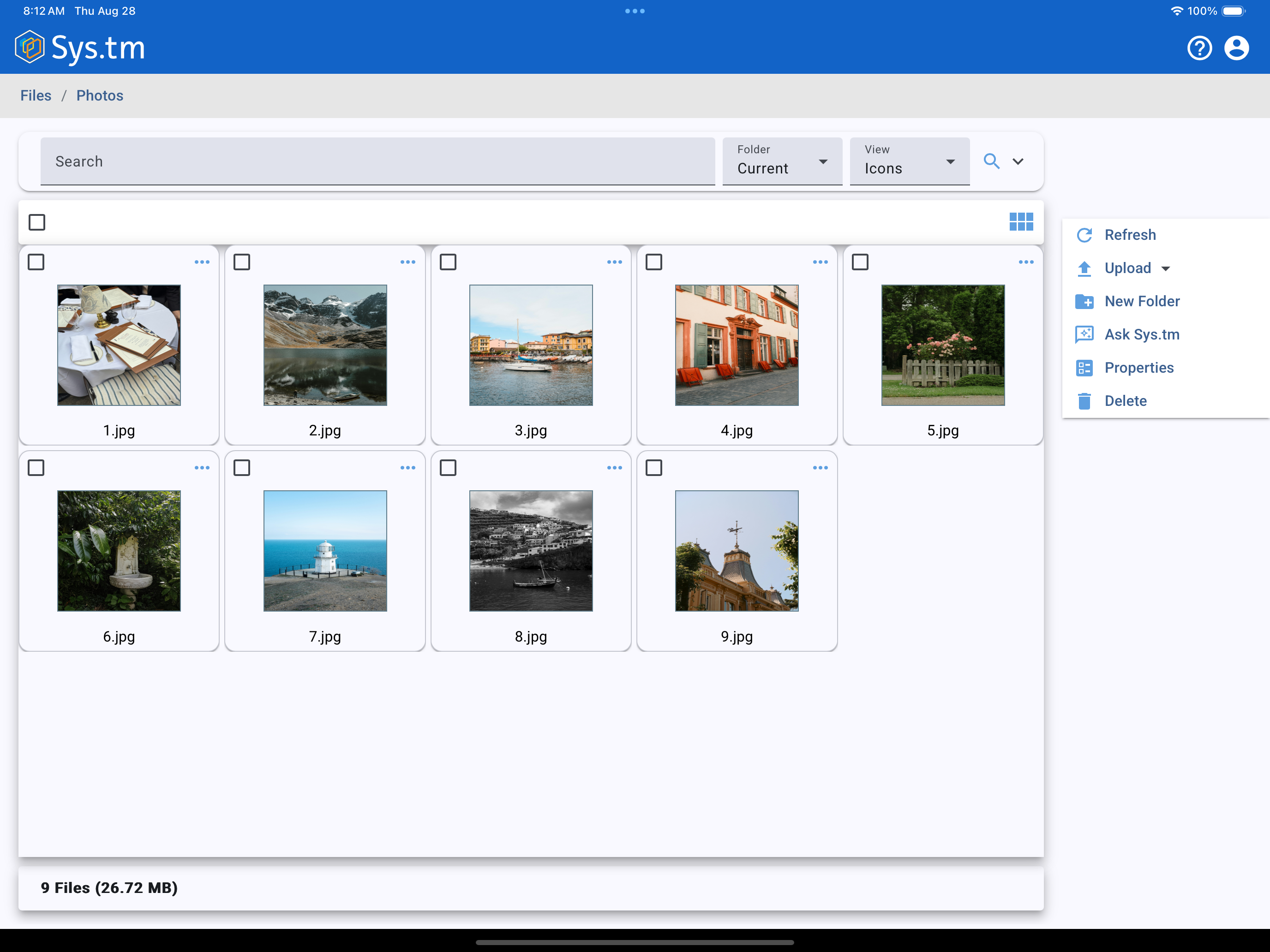Click the Upload arrow icon
This screenshot has width=1270, height=952.
1084,268
